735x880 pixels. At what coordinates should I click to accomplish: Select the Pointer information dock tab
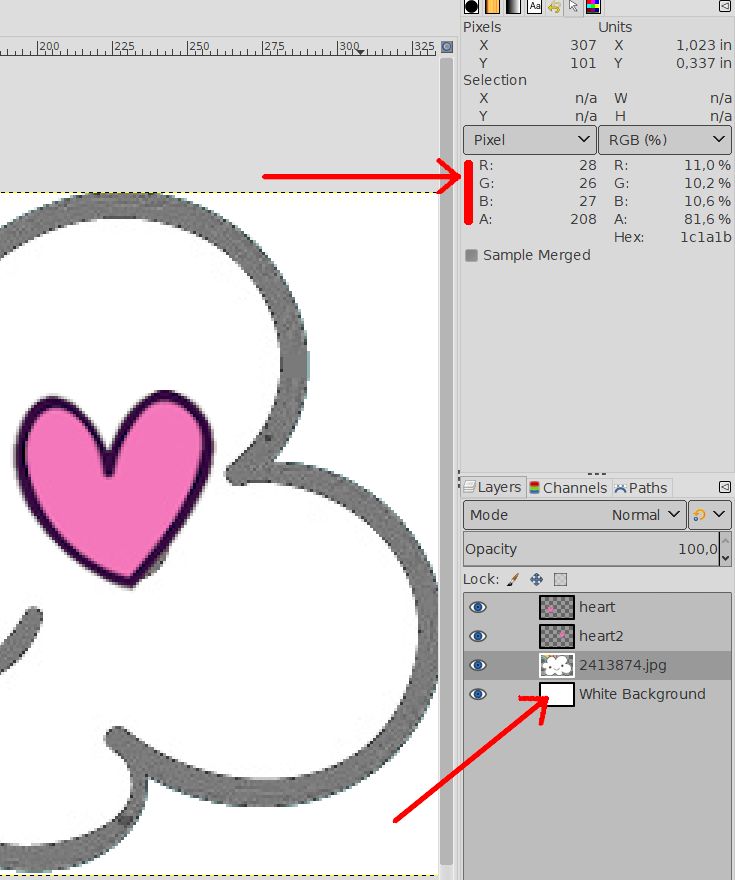573,6
